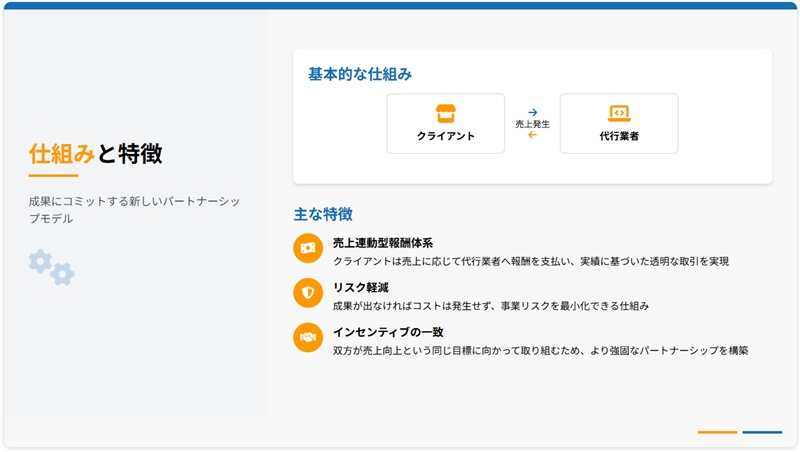Click the 基本的な仕組み heading
Screen dimensions: 800x452
(360, 74)
